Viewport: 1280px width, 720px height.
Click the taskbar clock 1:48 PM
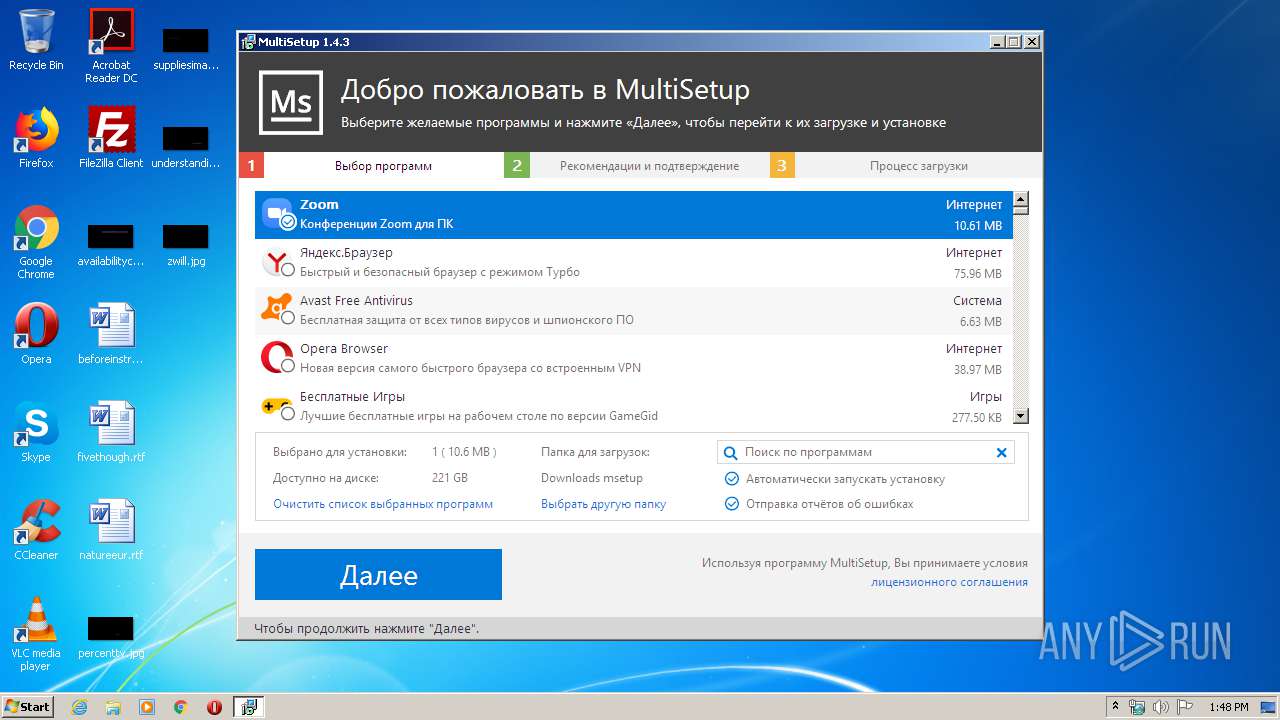(1228, 707)
